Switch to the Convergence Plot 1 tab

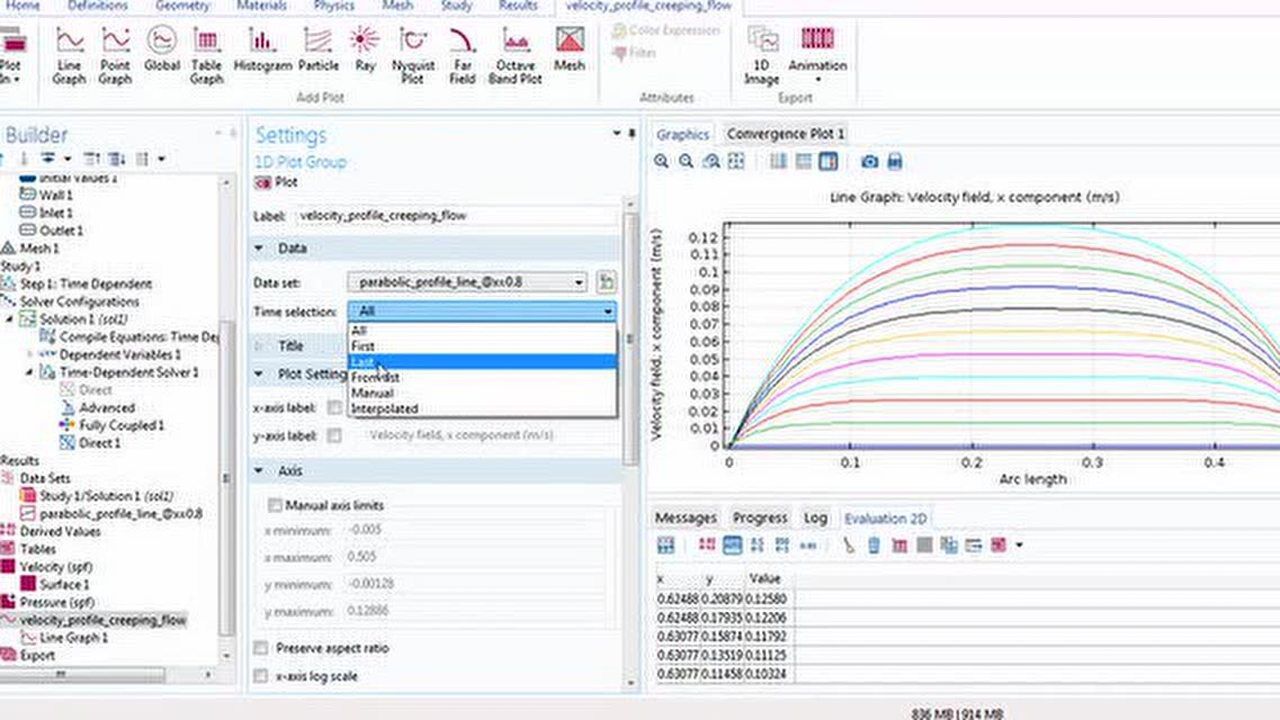(785, 134)
